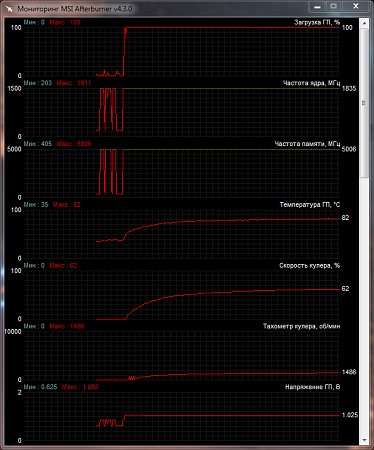Click the 'Частота памяти, МГц' graph title
Image resolution: width=374 pixels, height=450 pixels.
pyautogui.click(x=307, y=144)
